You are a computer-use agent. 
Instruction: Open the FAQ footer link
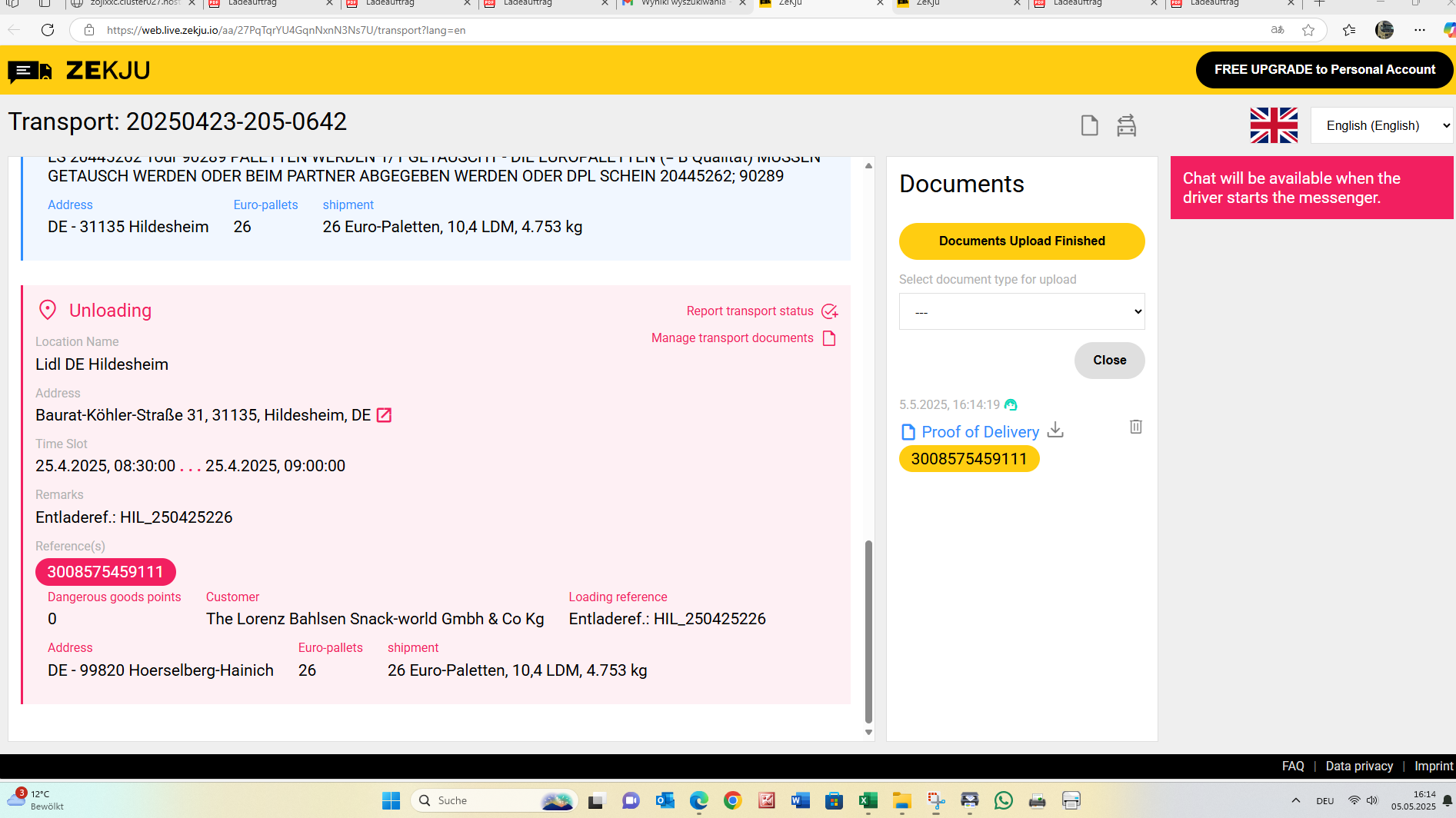pyautogui.click(x=1293, y=766)
